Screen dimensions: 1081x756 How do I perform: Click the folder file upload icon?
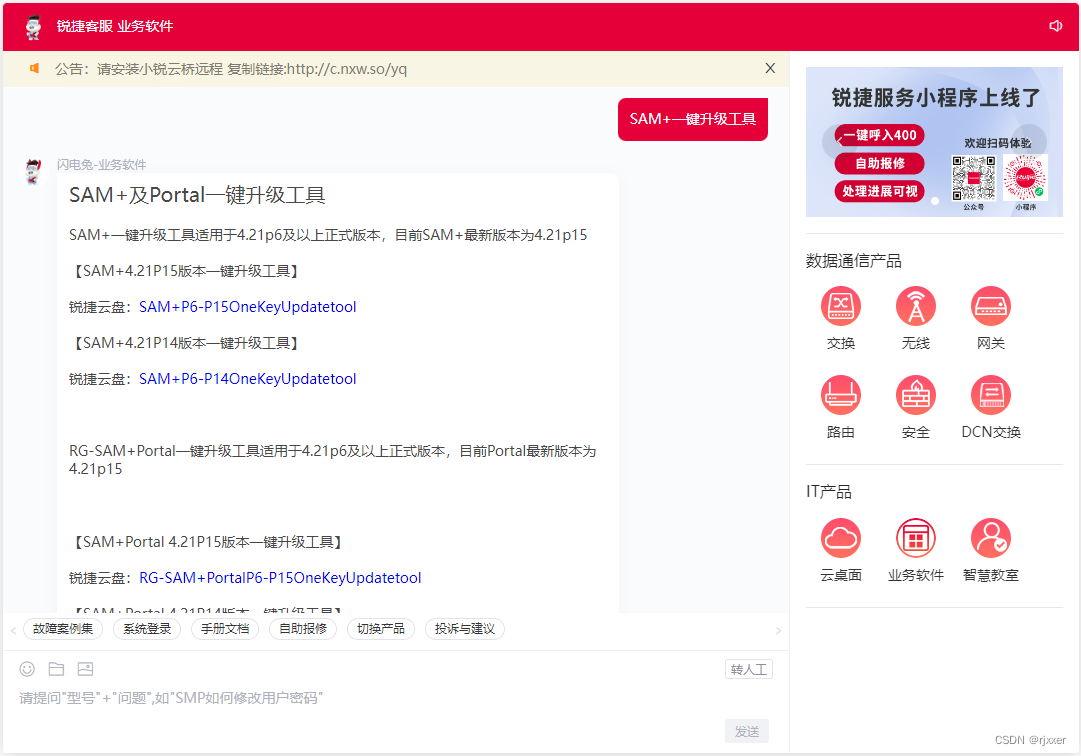pyautogui.click(x=57, y=668)
